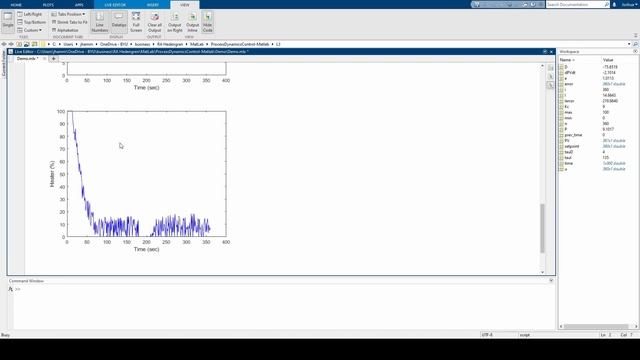Click 'OneDrive - BYU' path segment
This screenshot has height=360, width=640.
[x=114, y=44]
